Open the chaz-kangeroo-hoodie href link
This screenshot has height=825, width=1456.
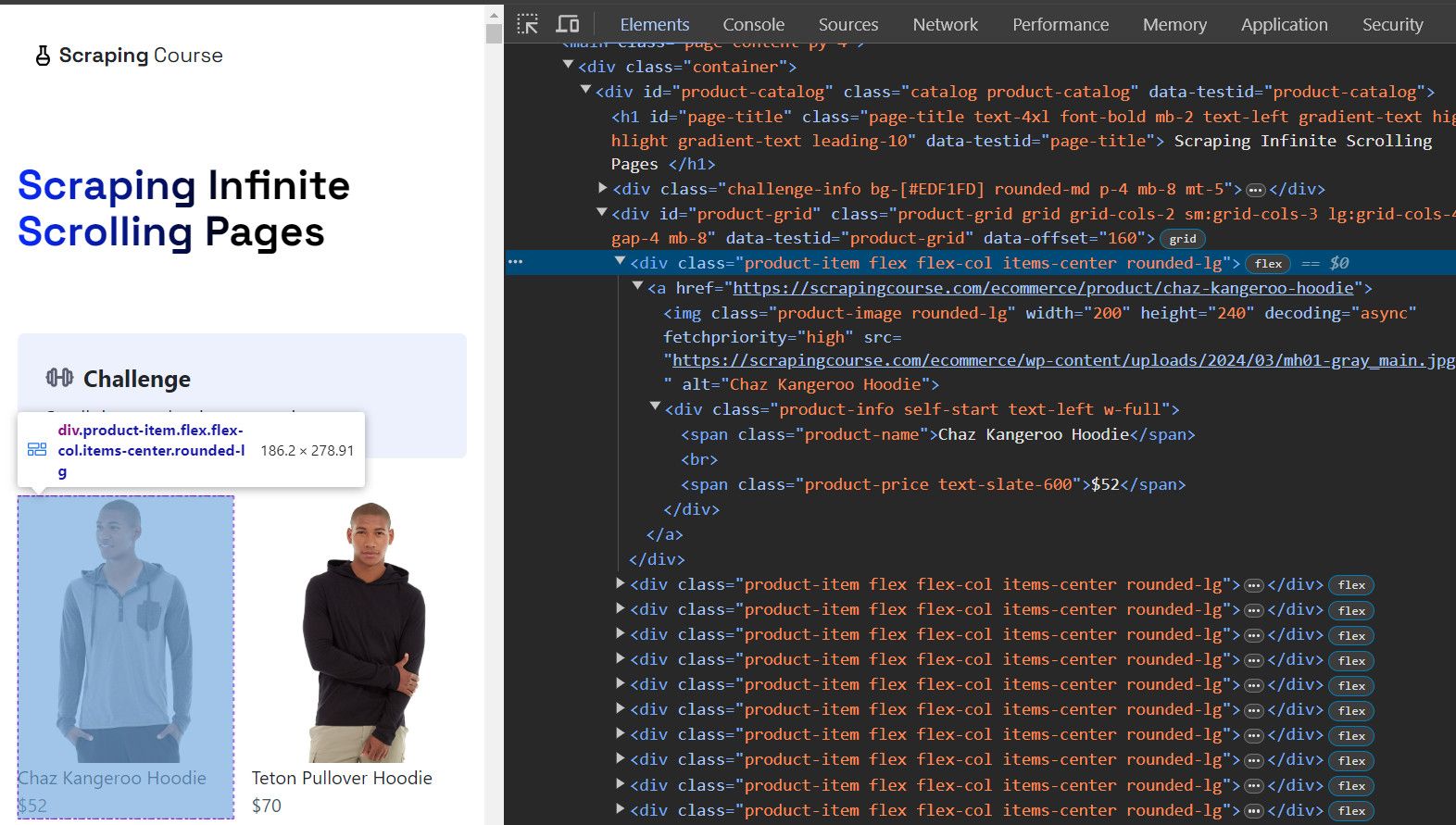(x=1043, y=289)
